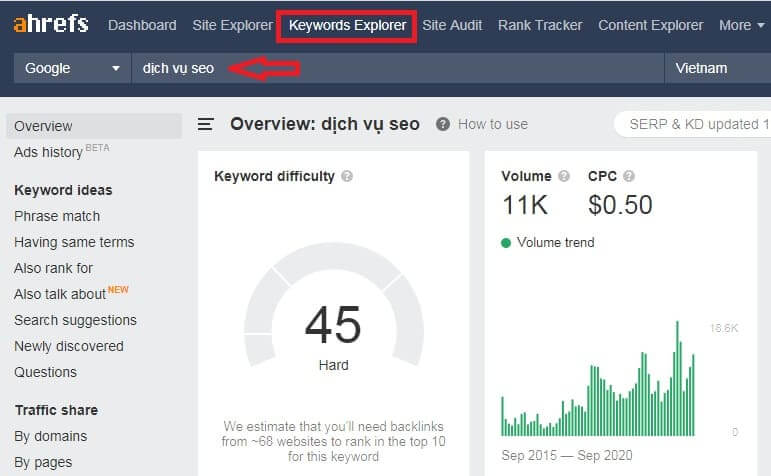Click the green Volume trend dot
771x476 pixels.
click(x=505, y=242)
